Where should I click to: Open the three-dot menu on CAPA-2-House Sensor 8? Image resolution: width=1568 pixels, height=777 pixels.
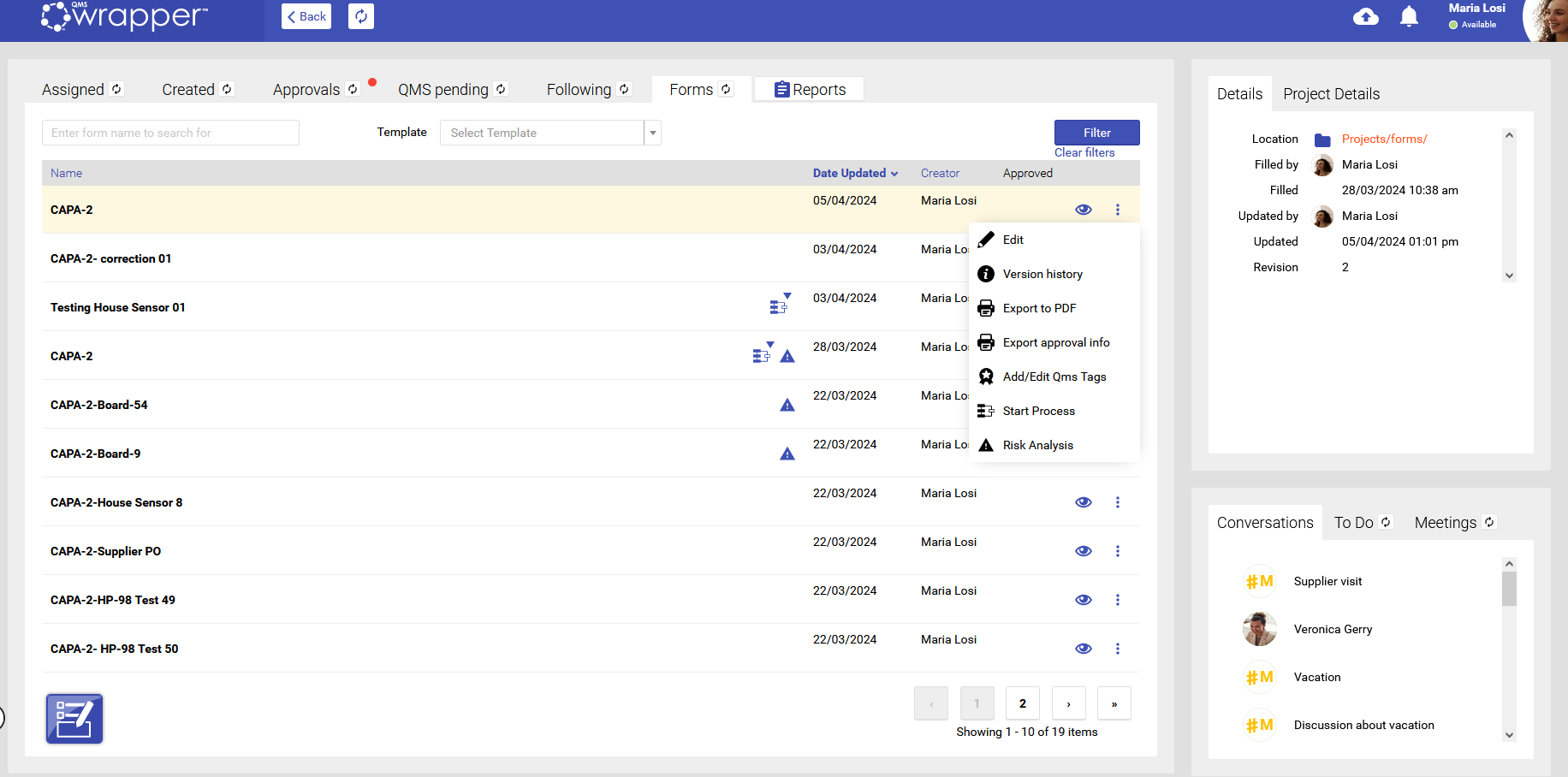(1118, 502)
